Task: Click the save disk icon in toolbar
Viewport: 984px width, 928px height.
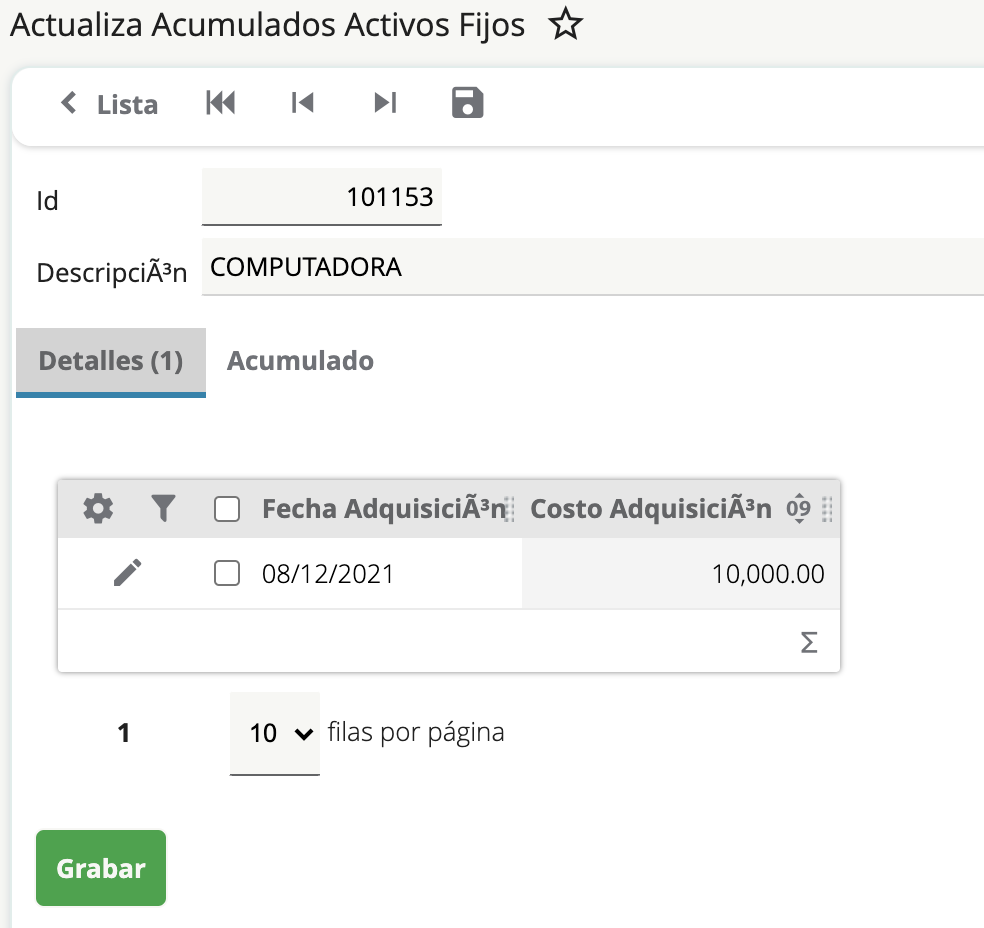Action: coord(467,103)
